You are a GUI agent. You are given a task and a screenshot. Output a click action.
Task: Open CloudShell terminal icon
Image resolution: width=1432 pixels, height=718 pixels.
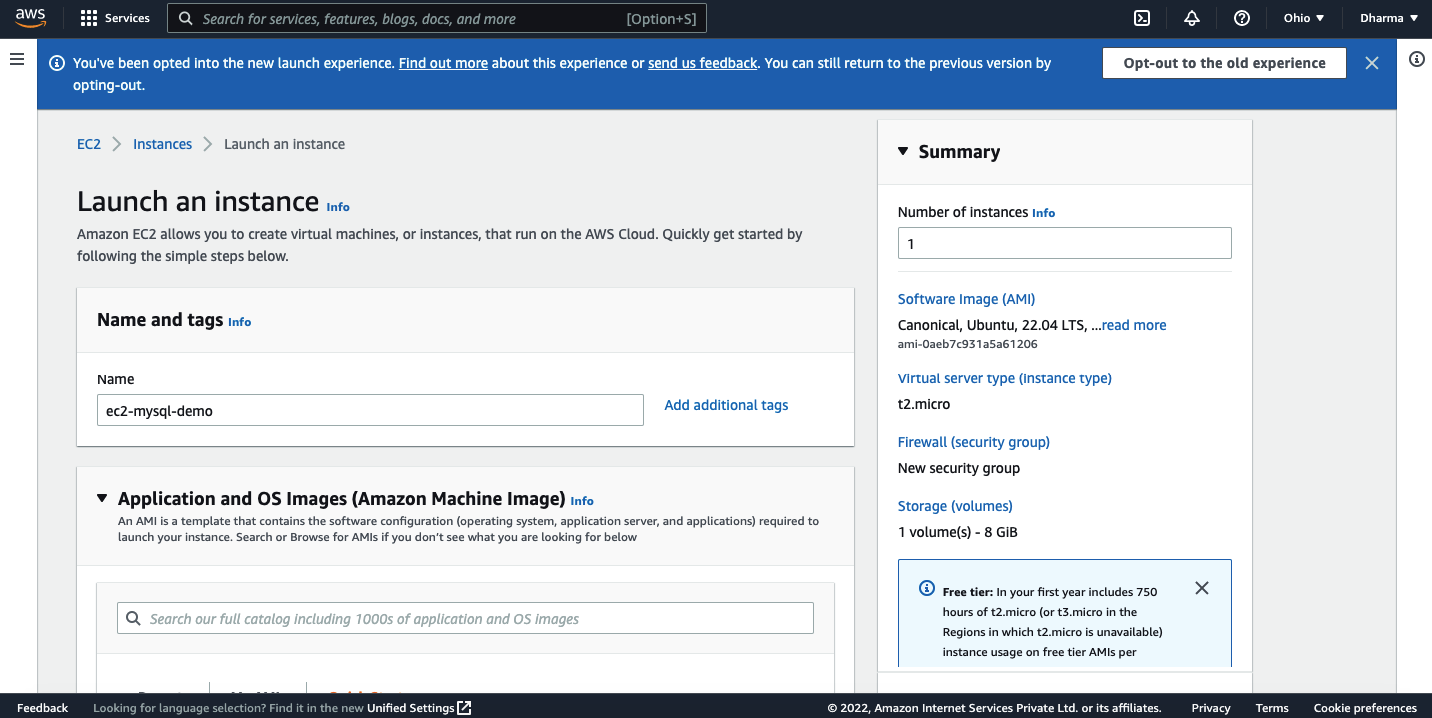tap(1141, 18)
